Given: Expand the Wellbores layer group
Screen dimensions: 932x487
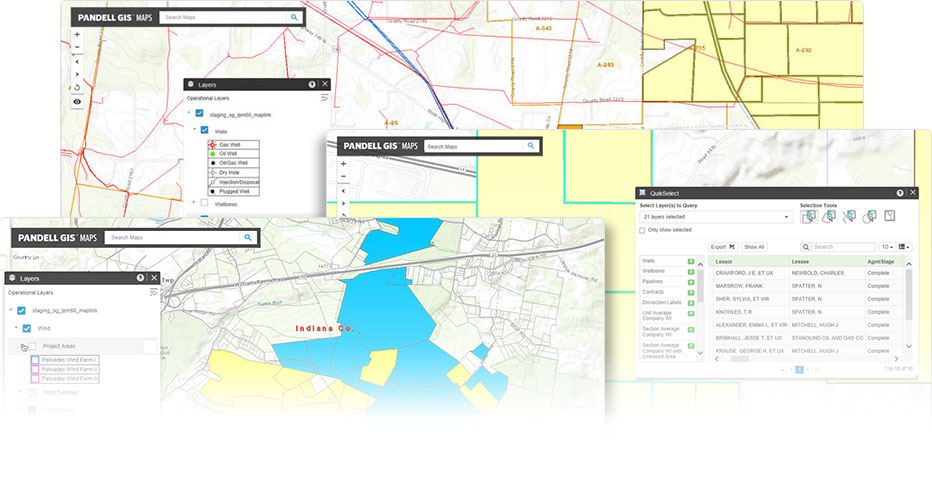Looking at the screenshot, I should (194, 203).
